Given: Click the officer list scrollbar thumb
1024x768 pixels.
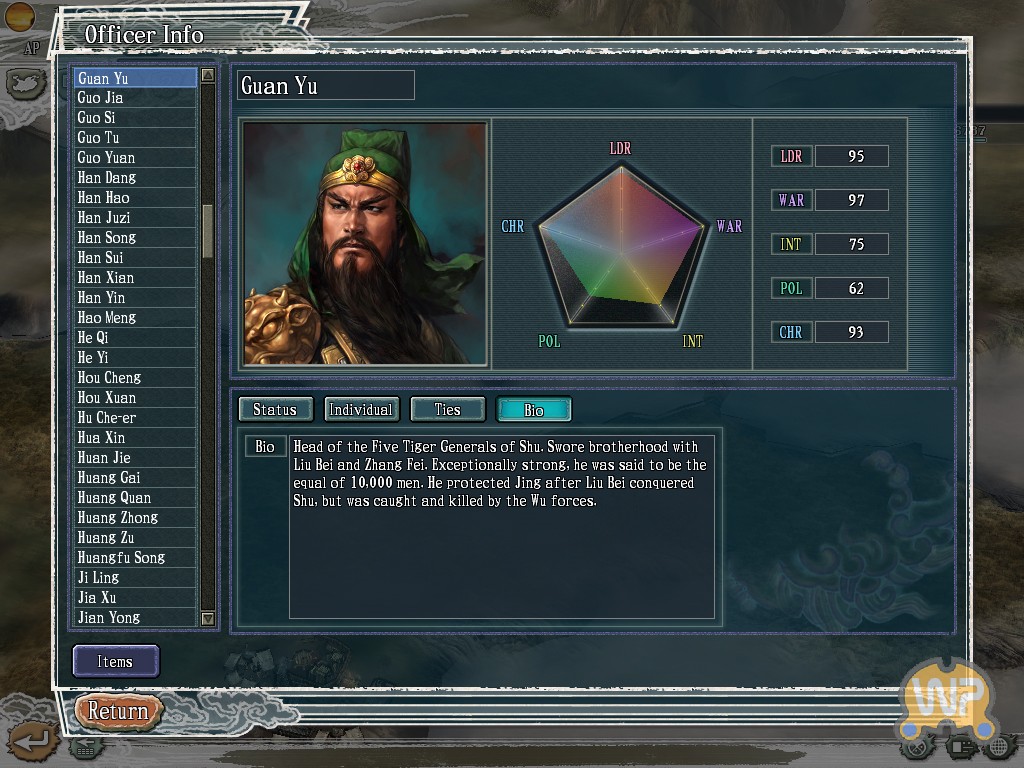Looking at the screenshot, I should (208, 231).
